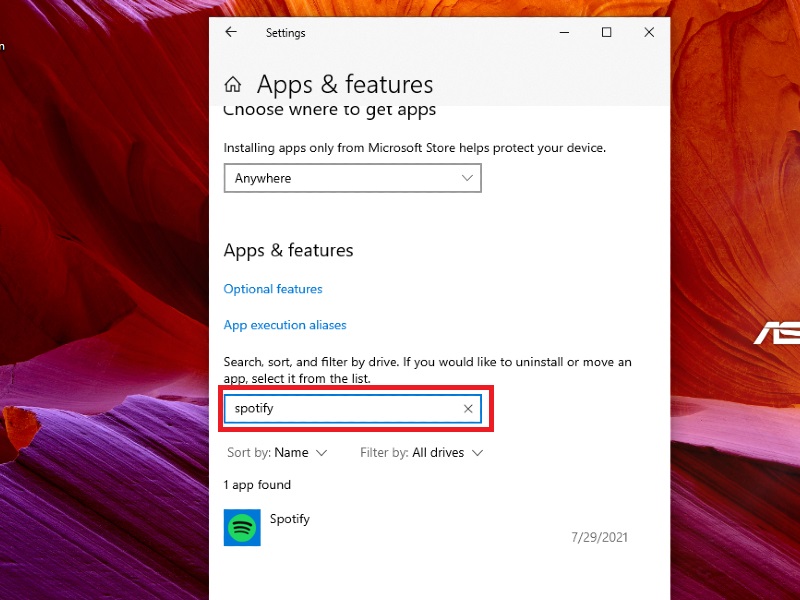Open the Filter by All drives dropdown
Image resolution: width=800 pixels, height=600 pixels.
tap(421, 453)
